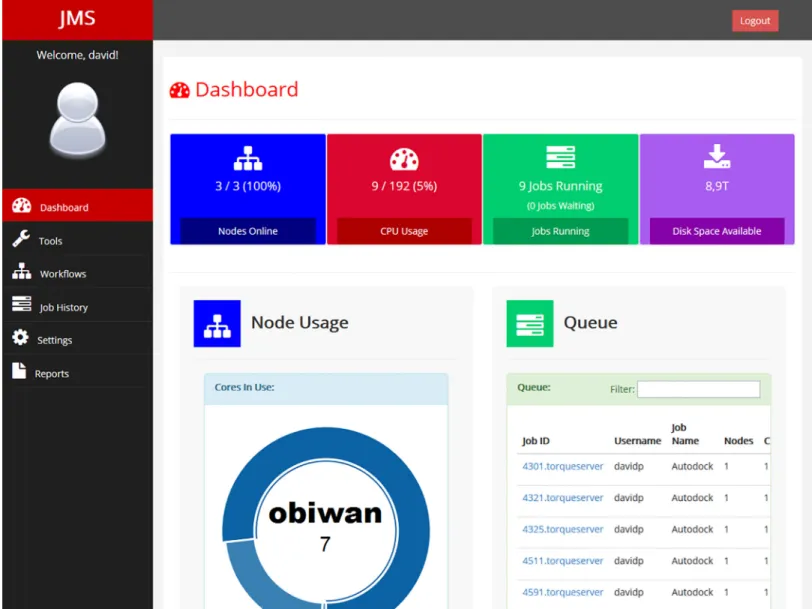Click the Job History server icon

tap(22, 304)
